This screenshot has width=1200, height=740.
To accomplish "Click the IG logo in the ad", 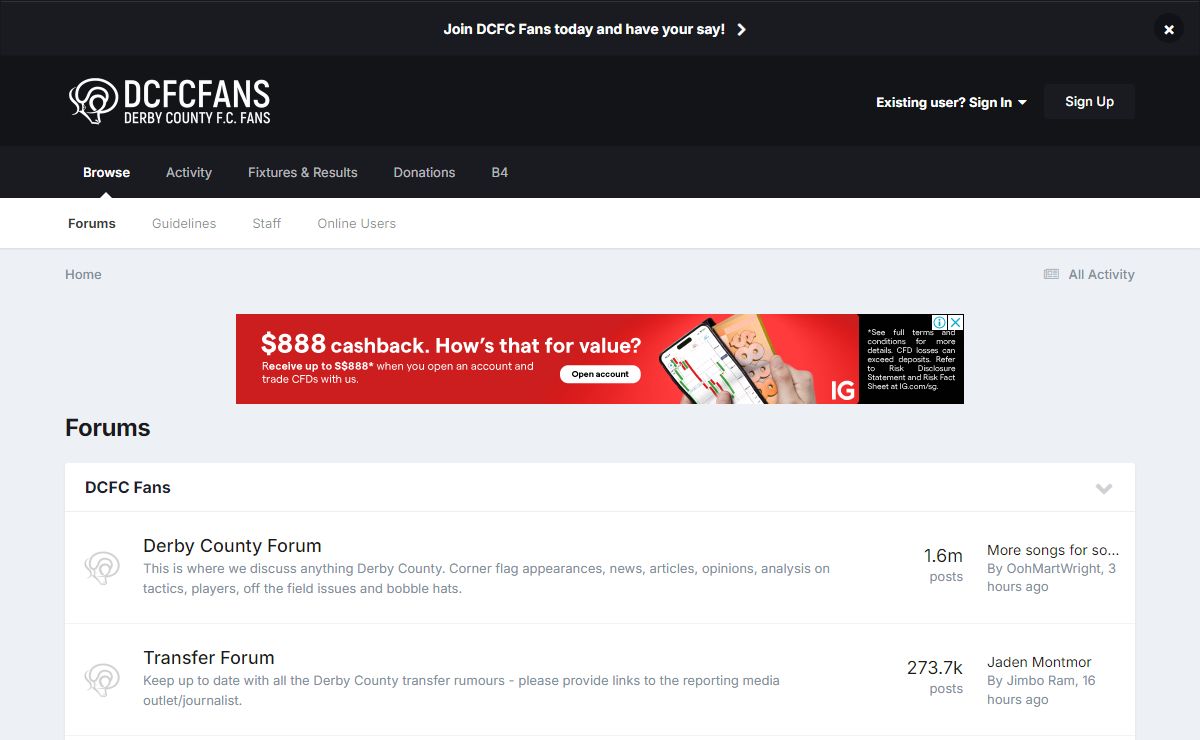I will pos(843,391).
